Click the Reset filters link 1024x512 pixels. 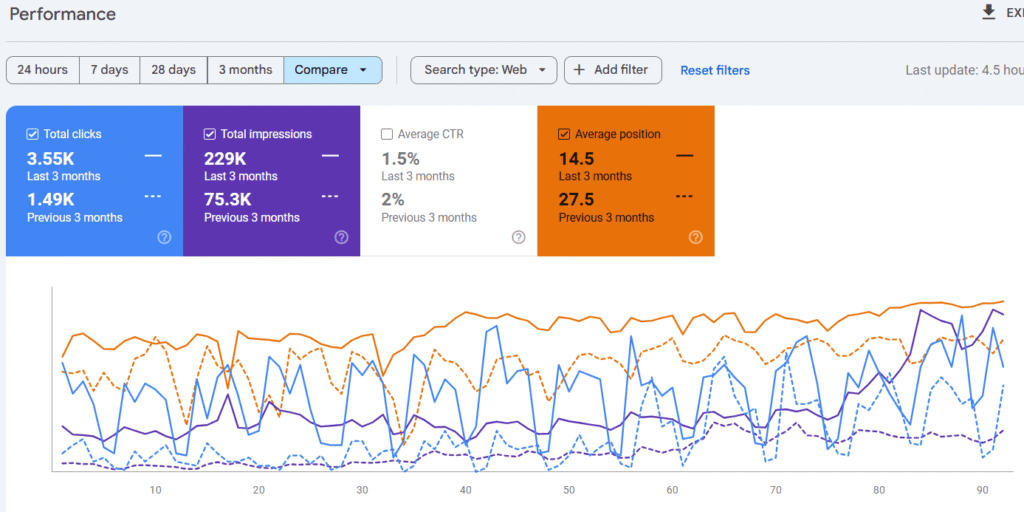(x=715, y=71)
